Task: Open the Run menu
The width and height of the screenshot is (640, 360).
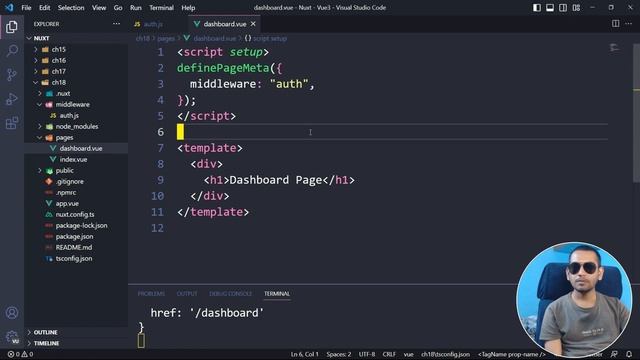Action: [x=136, y=8]
